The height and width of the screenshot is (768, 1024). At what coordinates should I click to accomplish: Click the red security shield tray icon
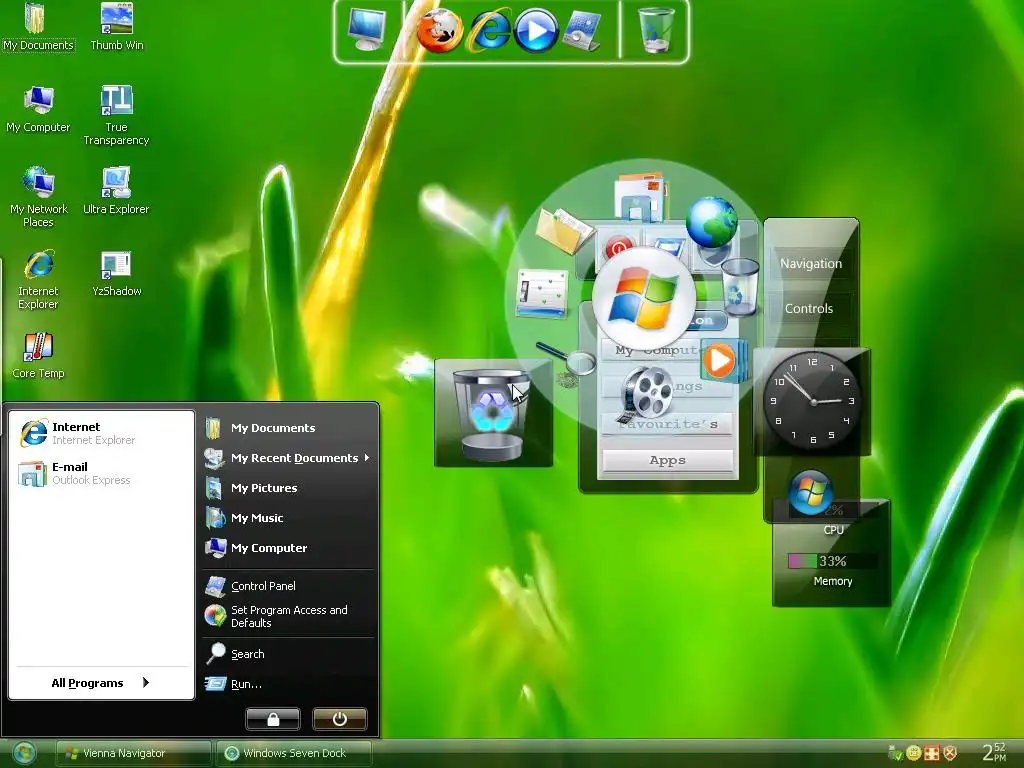tap(950, 753)
